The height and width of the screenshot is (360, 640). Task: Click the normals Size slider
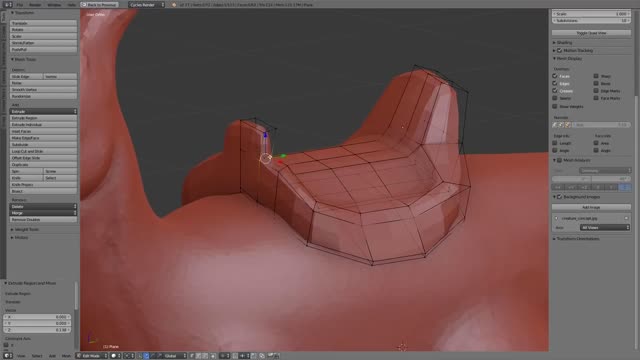click(x=601, y=125)
